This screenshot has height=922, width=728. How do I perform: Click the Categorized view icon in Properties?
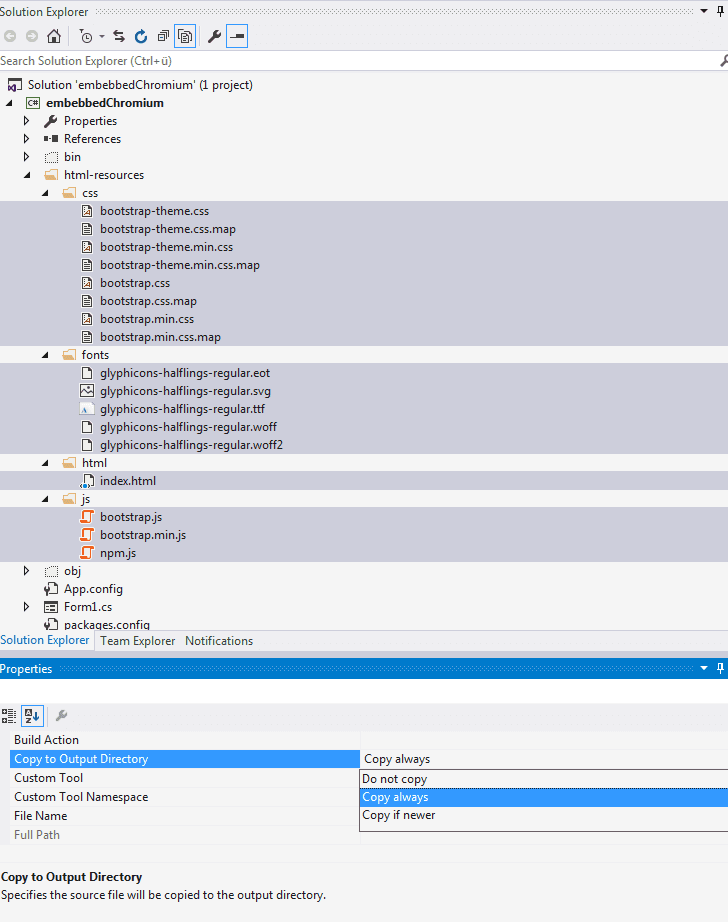tap(9, 715)
